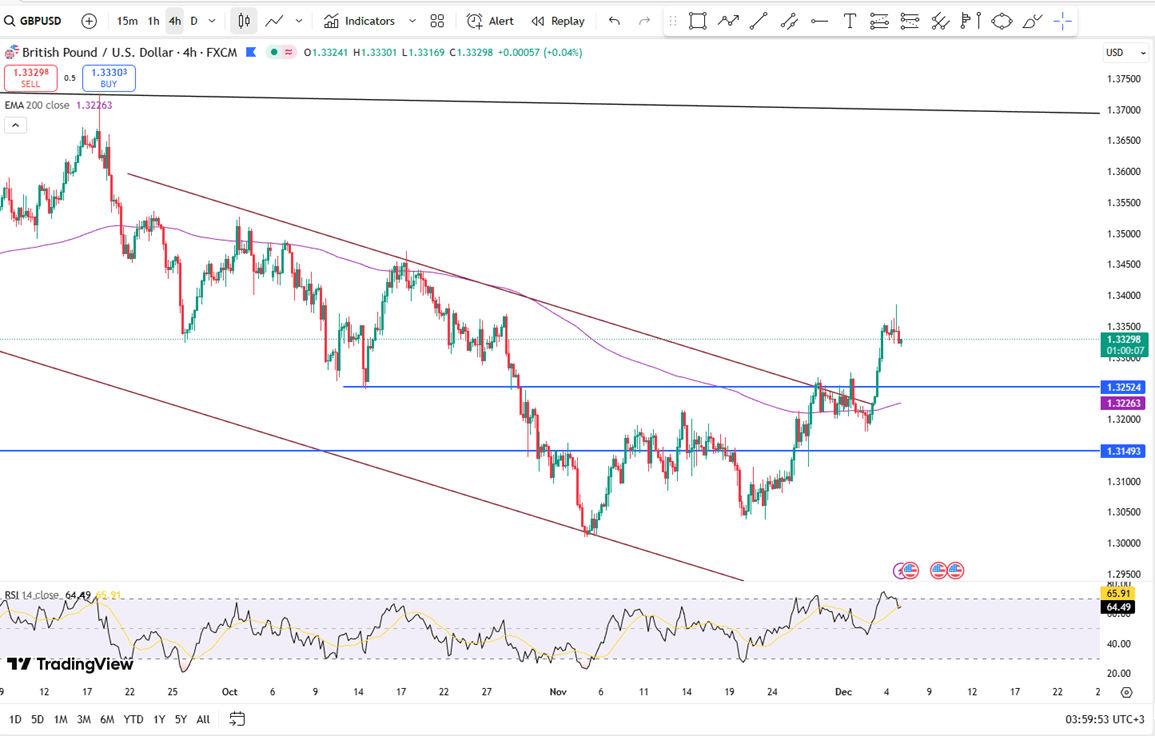The height and width of the screenshot is (736, 1155).
Task: Select the 1M date range tab
Action: click(x=60, y=719)
